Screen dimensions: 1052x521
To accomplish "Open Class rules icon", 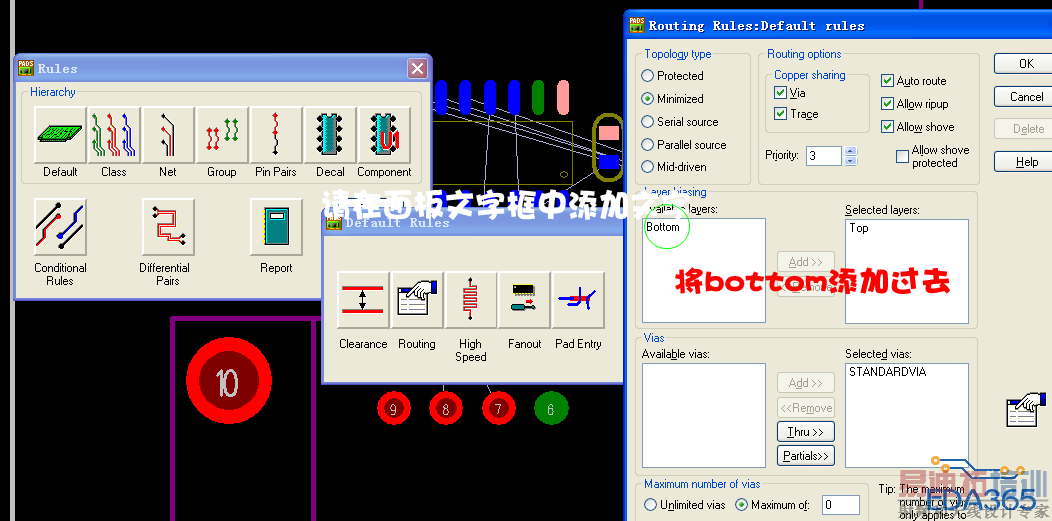I will 114,135.
